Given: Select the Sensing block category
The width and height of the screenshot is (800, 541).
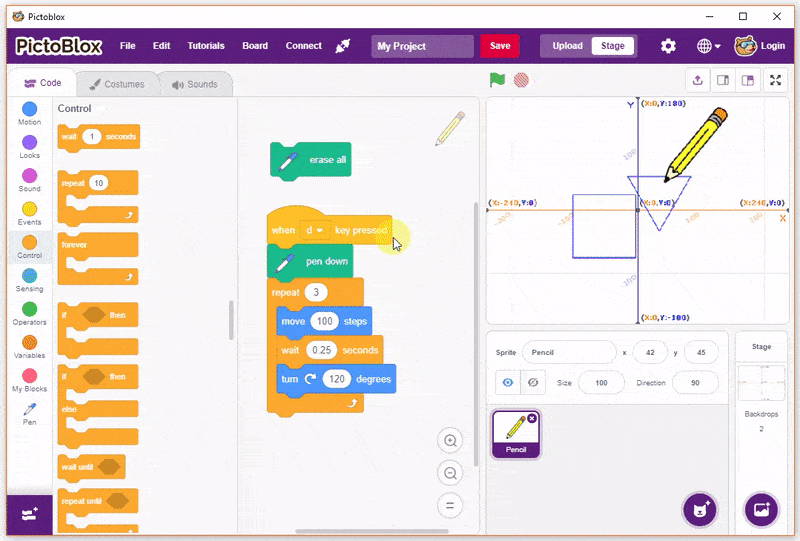Looking at the screenshot, I should (30, 280).
